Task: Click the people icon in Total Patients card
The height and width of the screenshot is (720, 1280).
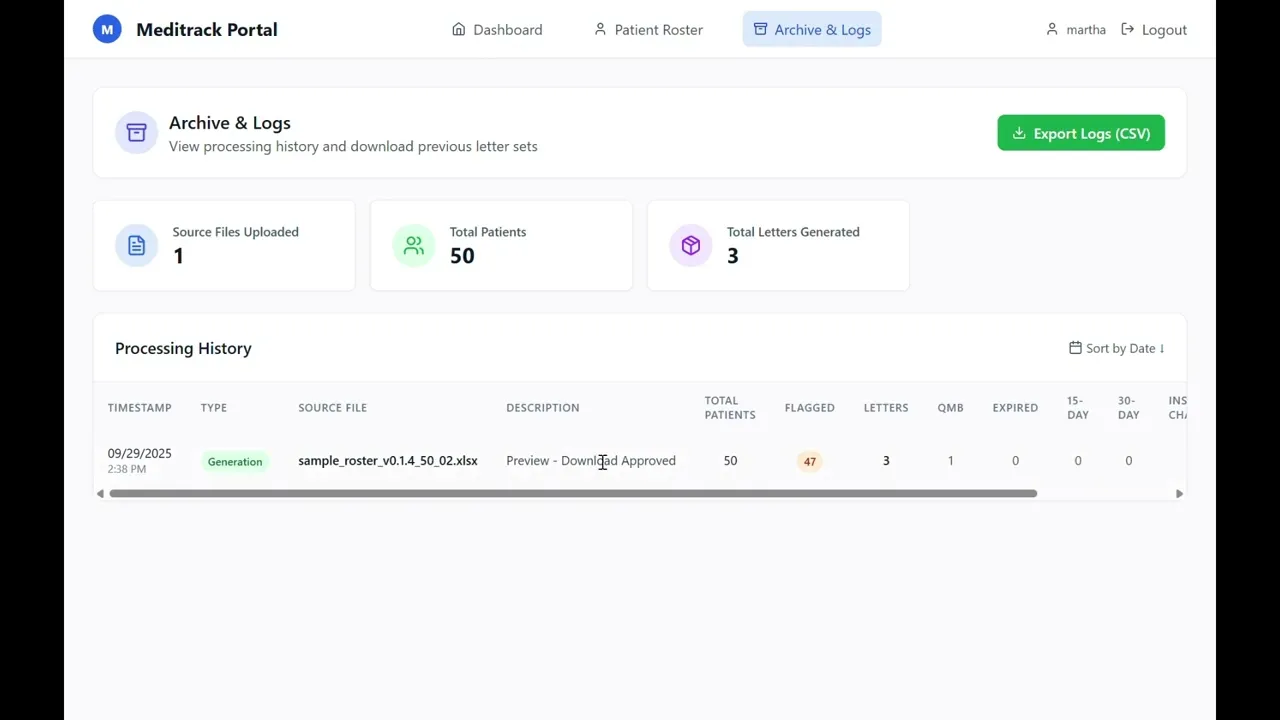Action: click(x=414, y=246)
